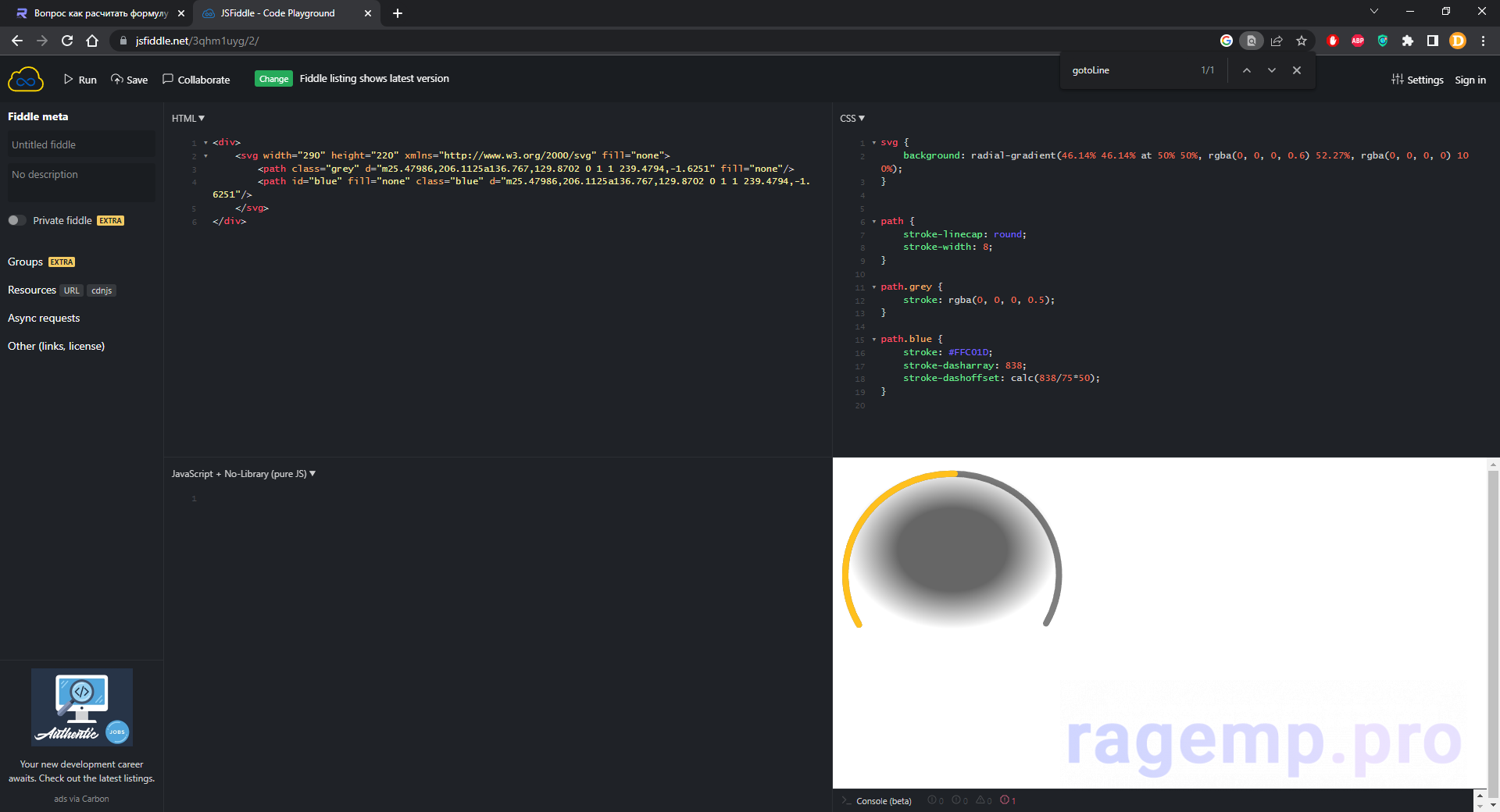Reload the page

click(67, 41)
